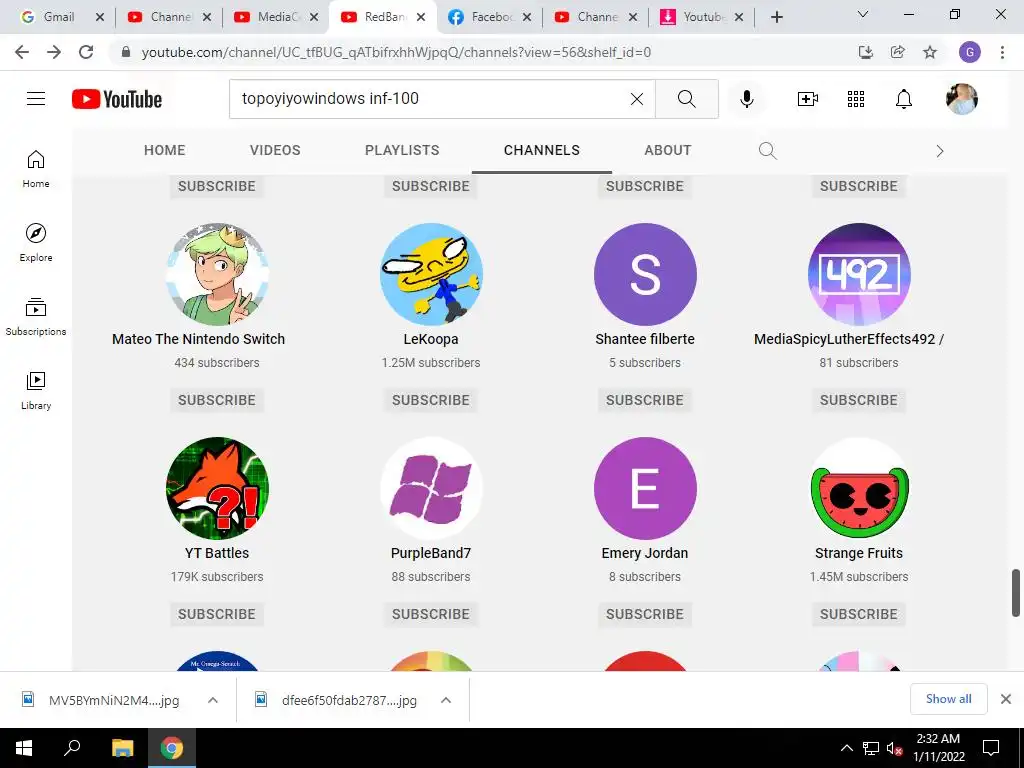Switch to PLAYLISTS tab
The image size is (1024, 768).
tap(402, 150)
